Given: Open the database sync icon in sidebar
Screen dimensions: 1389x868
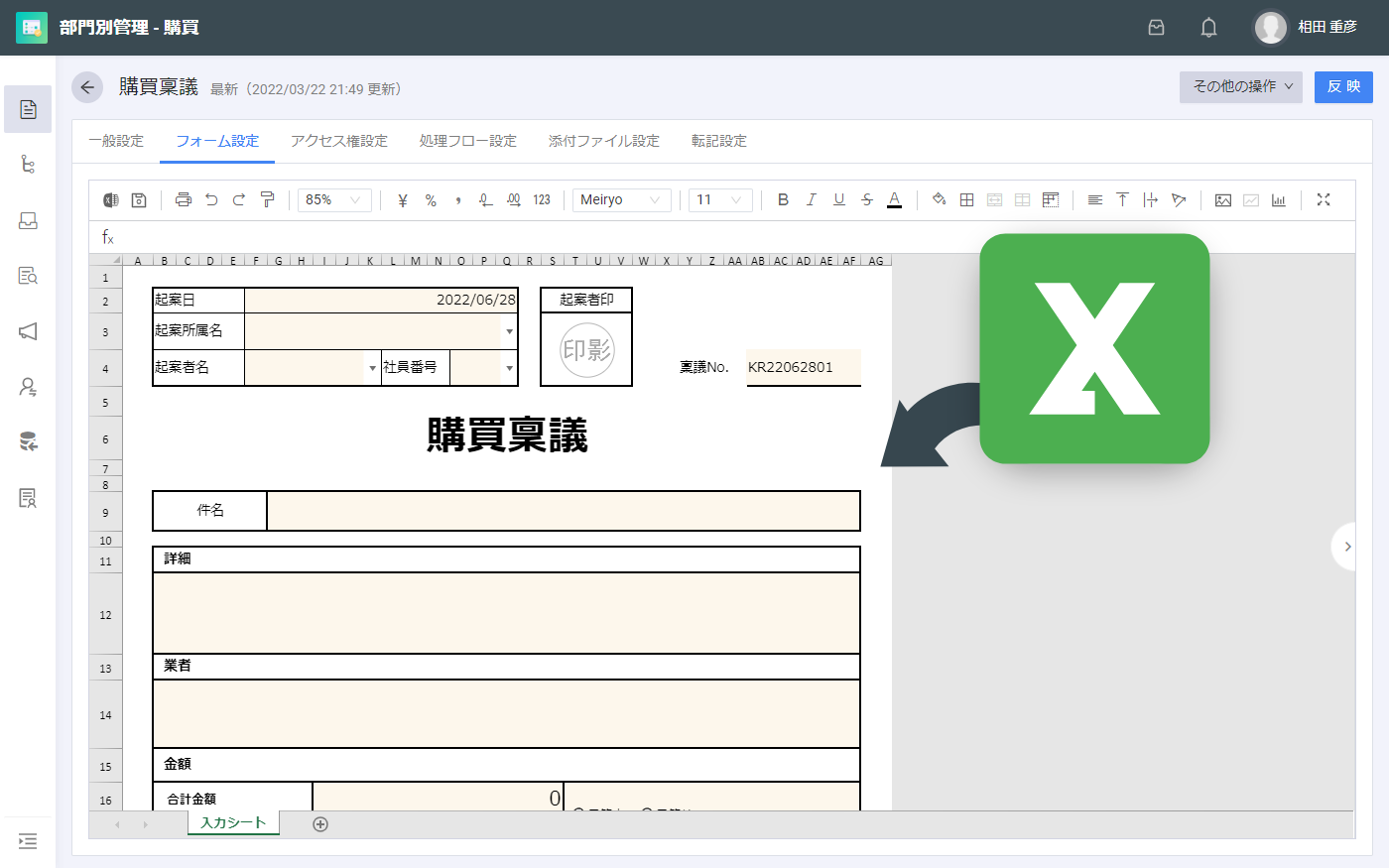Looking at the screenshot, I should point(28,442).
